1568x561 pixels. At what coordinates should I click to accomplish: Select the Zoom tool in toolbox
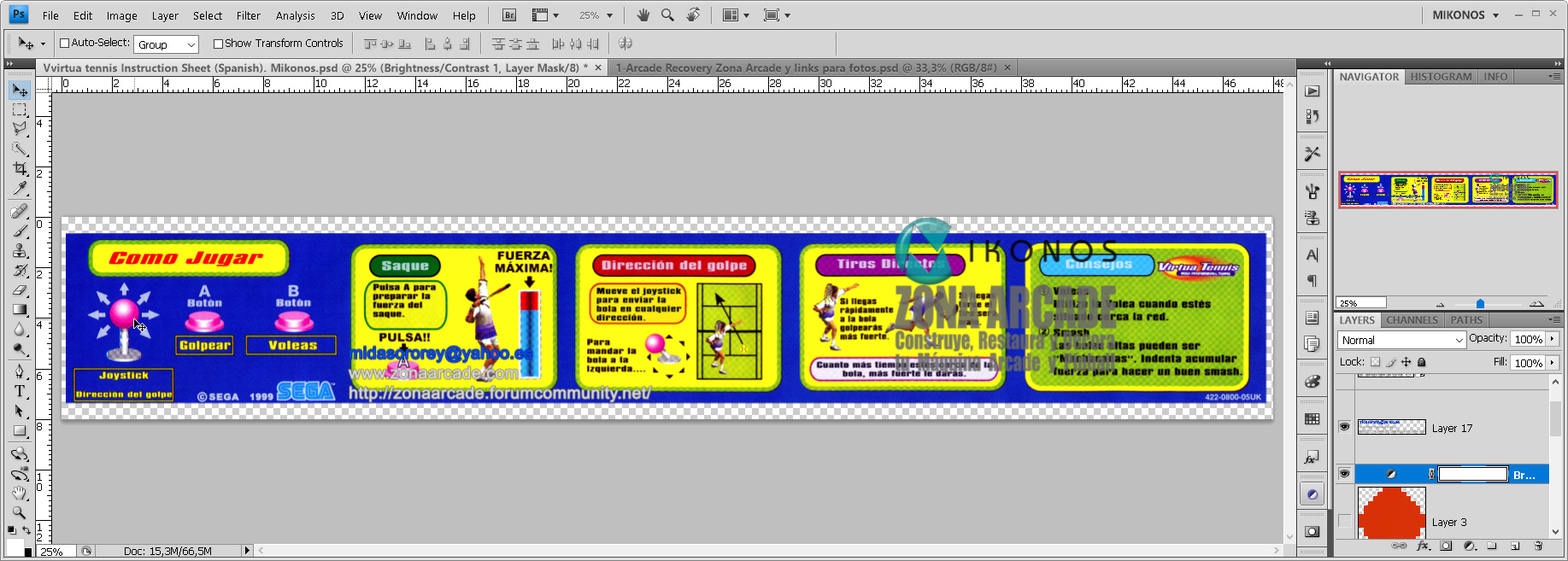pos(20,512)
